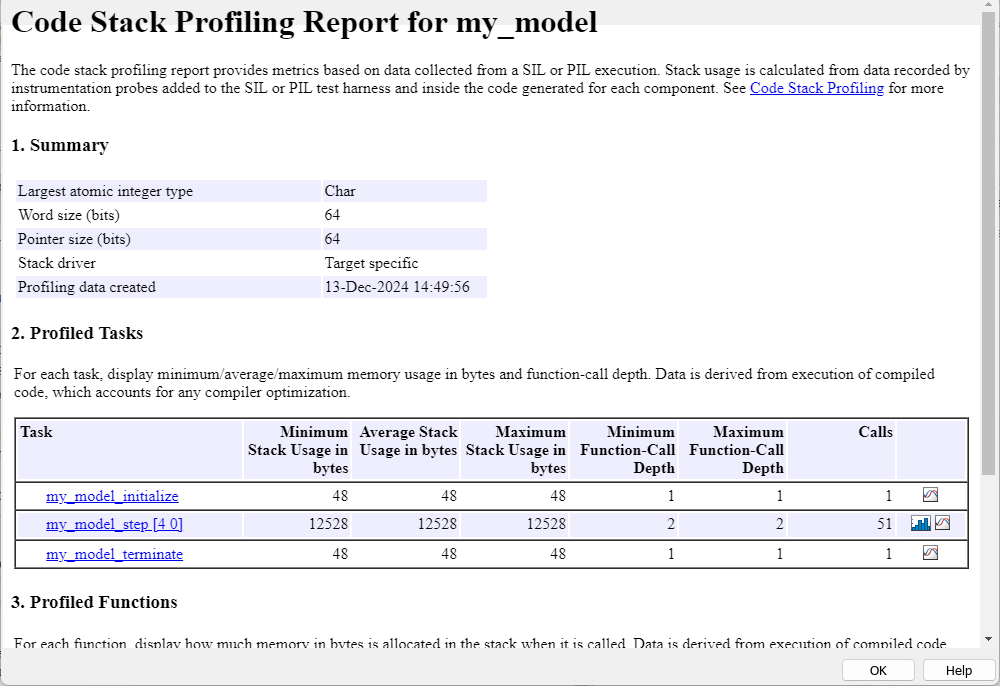The image size is (1000, 686).
Task: Click the Task column header
Action: pos(36,431)
